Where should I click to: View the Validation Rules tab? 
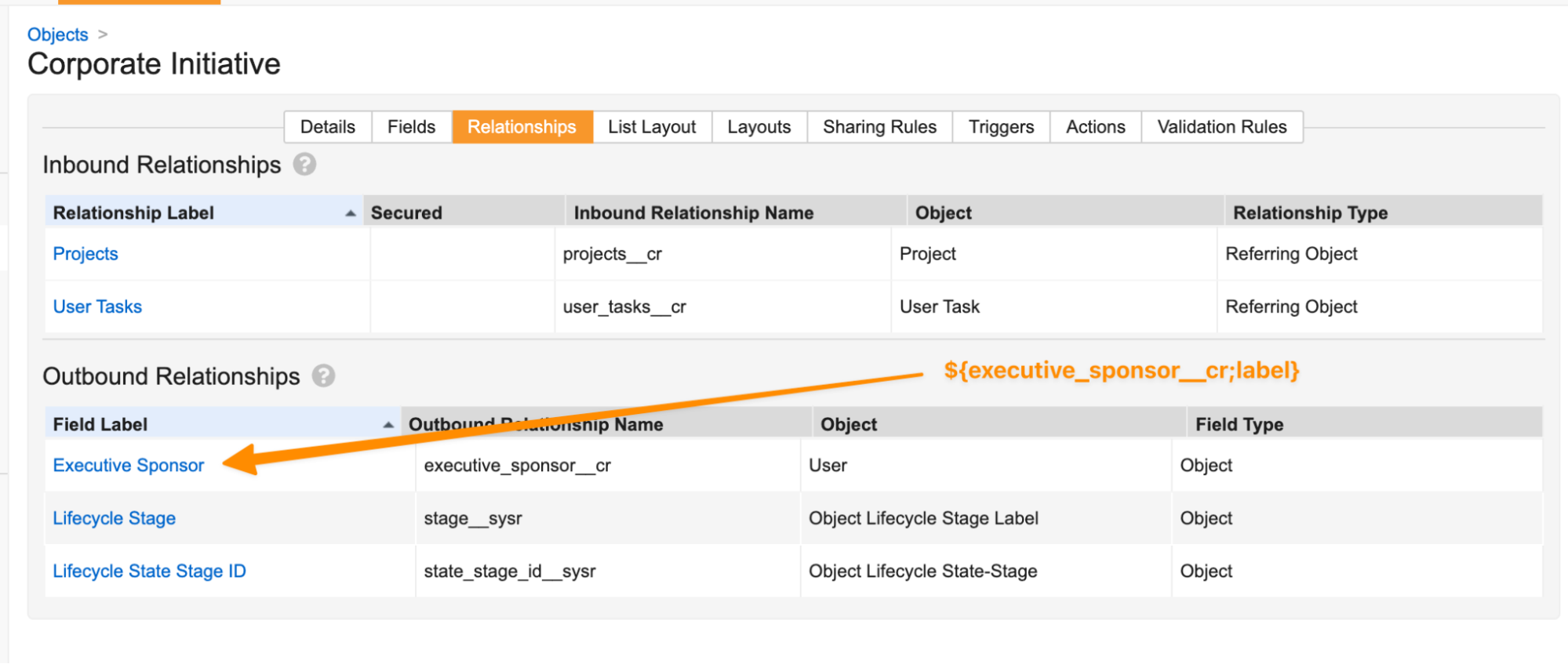pos(1221,127)
